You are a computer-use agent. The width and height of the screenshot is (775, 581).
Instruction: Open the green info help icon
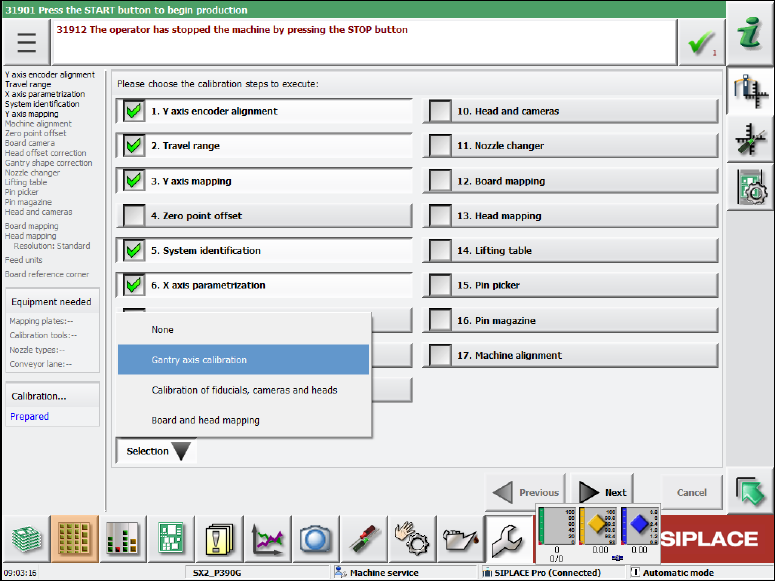(x=750, y=33)
